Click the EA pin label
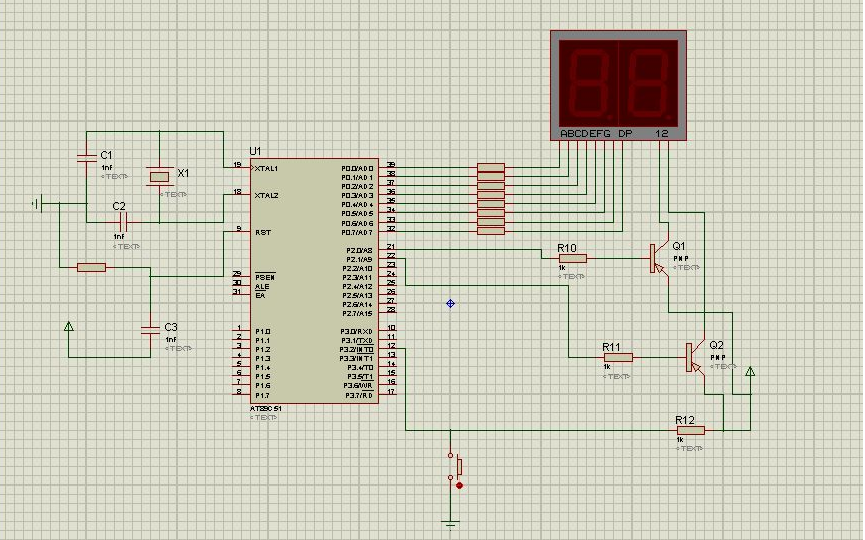 click(x=260, y=296)
